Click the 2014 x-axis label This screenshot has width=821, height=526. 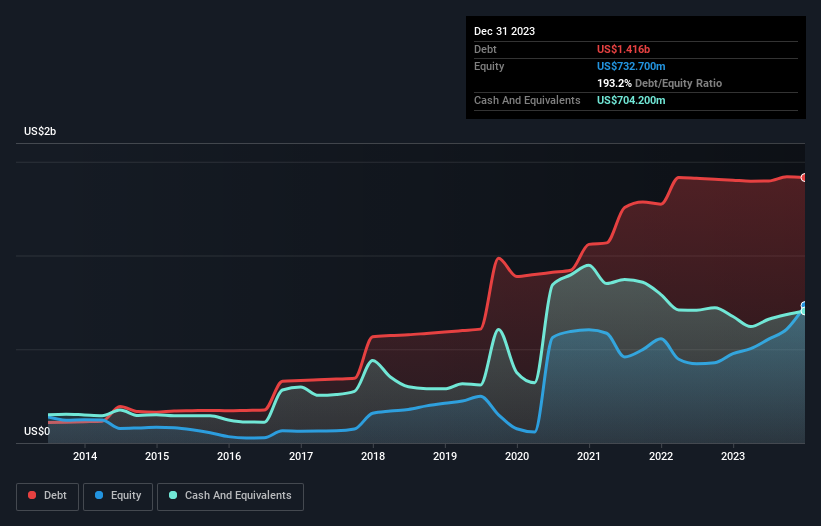[85, 456]
